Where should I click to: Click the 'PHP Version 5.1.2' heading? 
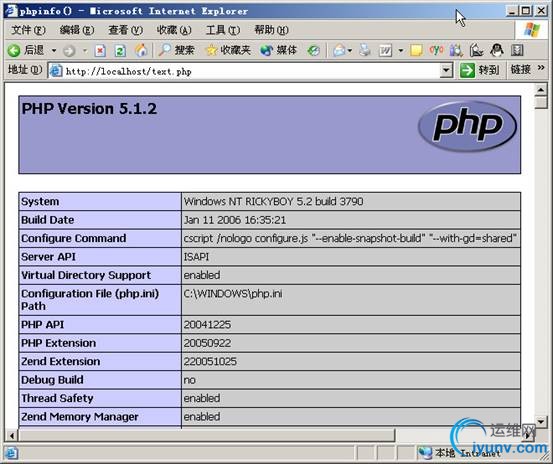pos(89,109)
